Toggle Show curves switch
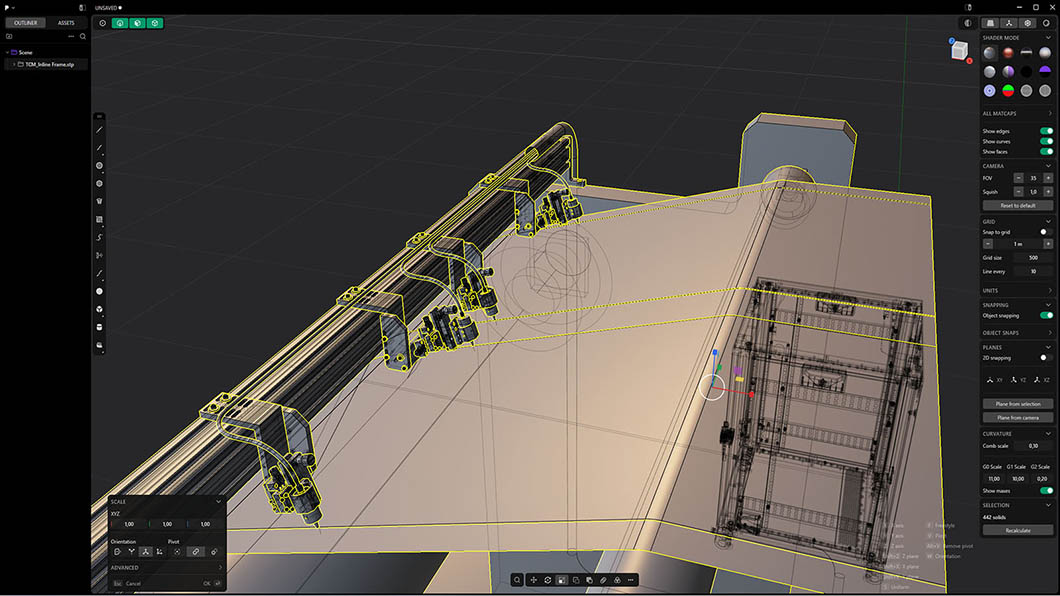Viewport: 1060px width, 596px height. pyautogui.click(x=1046, y=141)
